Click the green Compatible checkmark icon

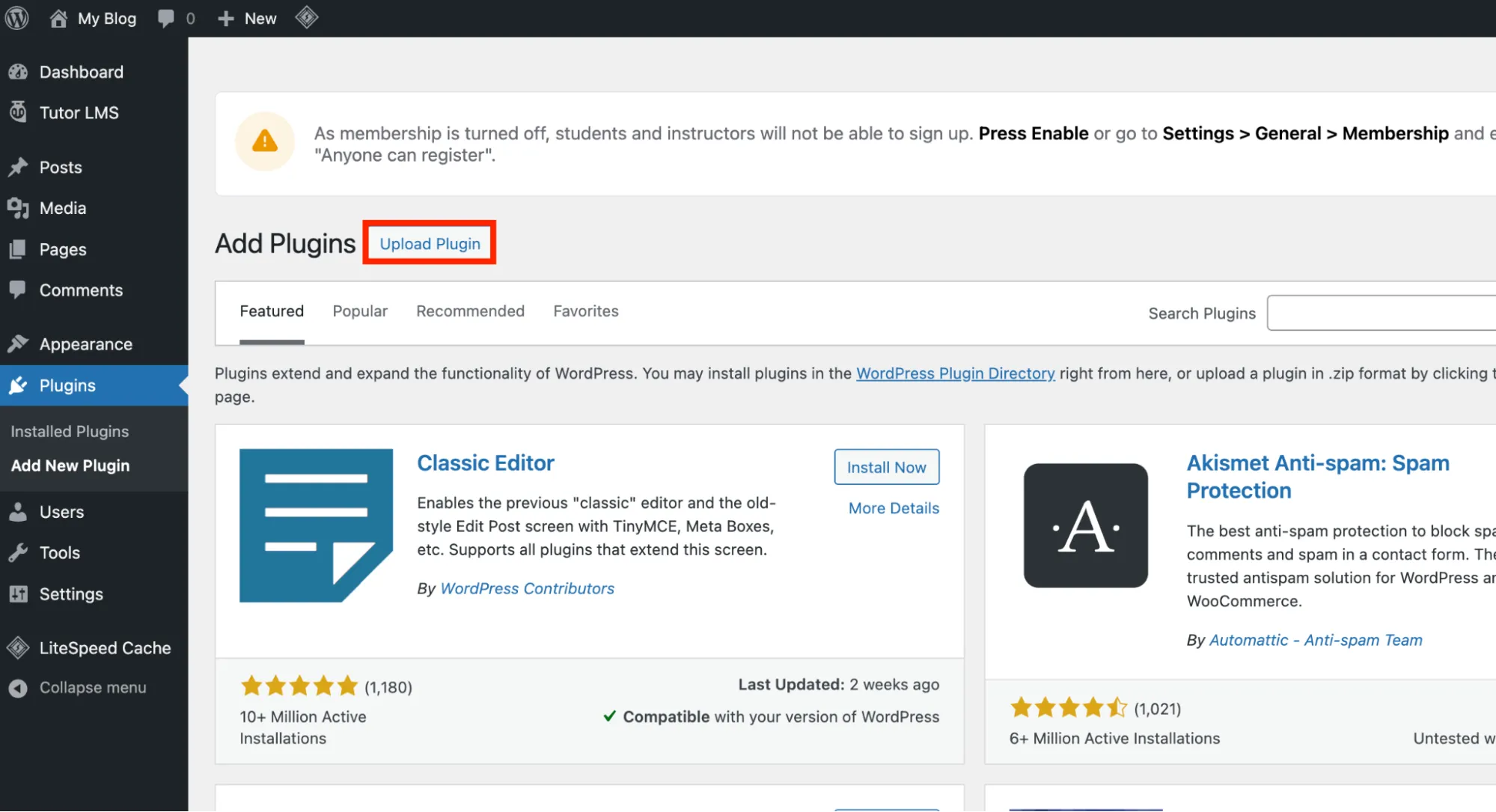tap(610, 716)
